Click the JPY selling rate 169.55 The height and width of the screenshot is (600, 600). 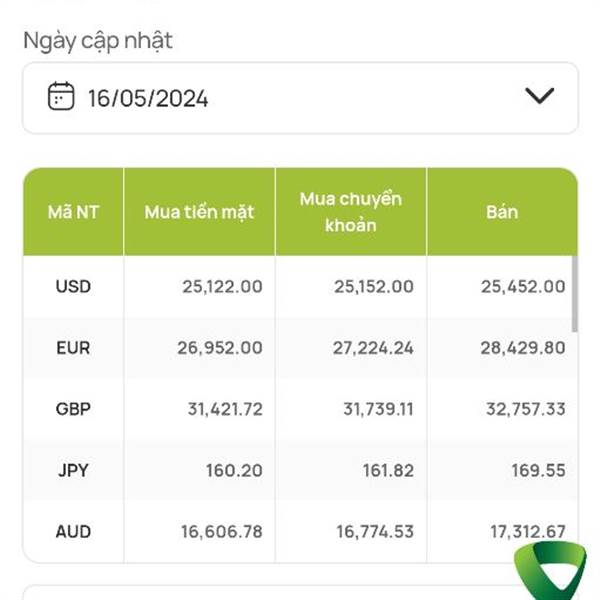click(538, 470)
